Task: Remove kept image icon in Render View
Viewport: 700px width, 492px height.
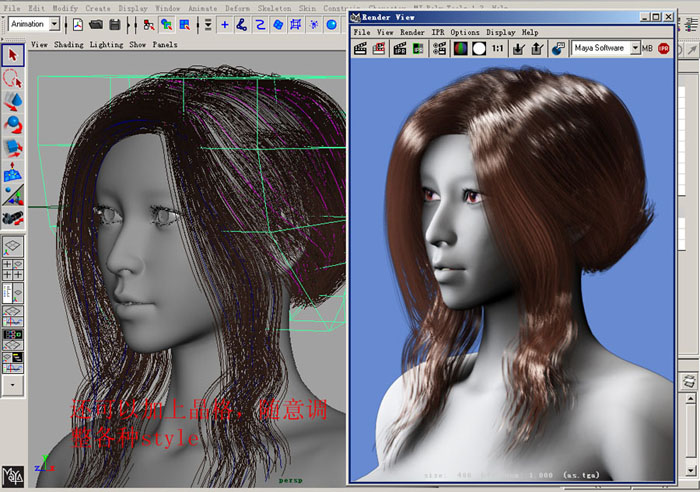Action: 537,48
